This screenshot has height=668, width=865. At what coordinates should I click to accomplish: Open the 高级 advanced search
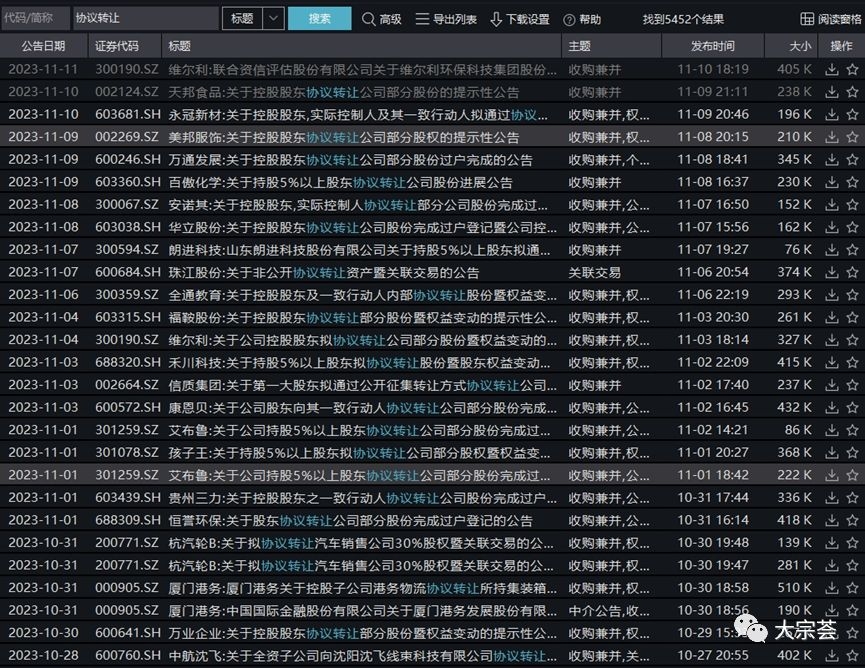pos(381,18)
